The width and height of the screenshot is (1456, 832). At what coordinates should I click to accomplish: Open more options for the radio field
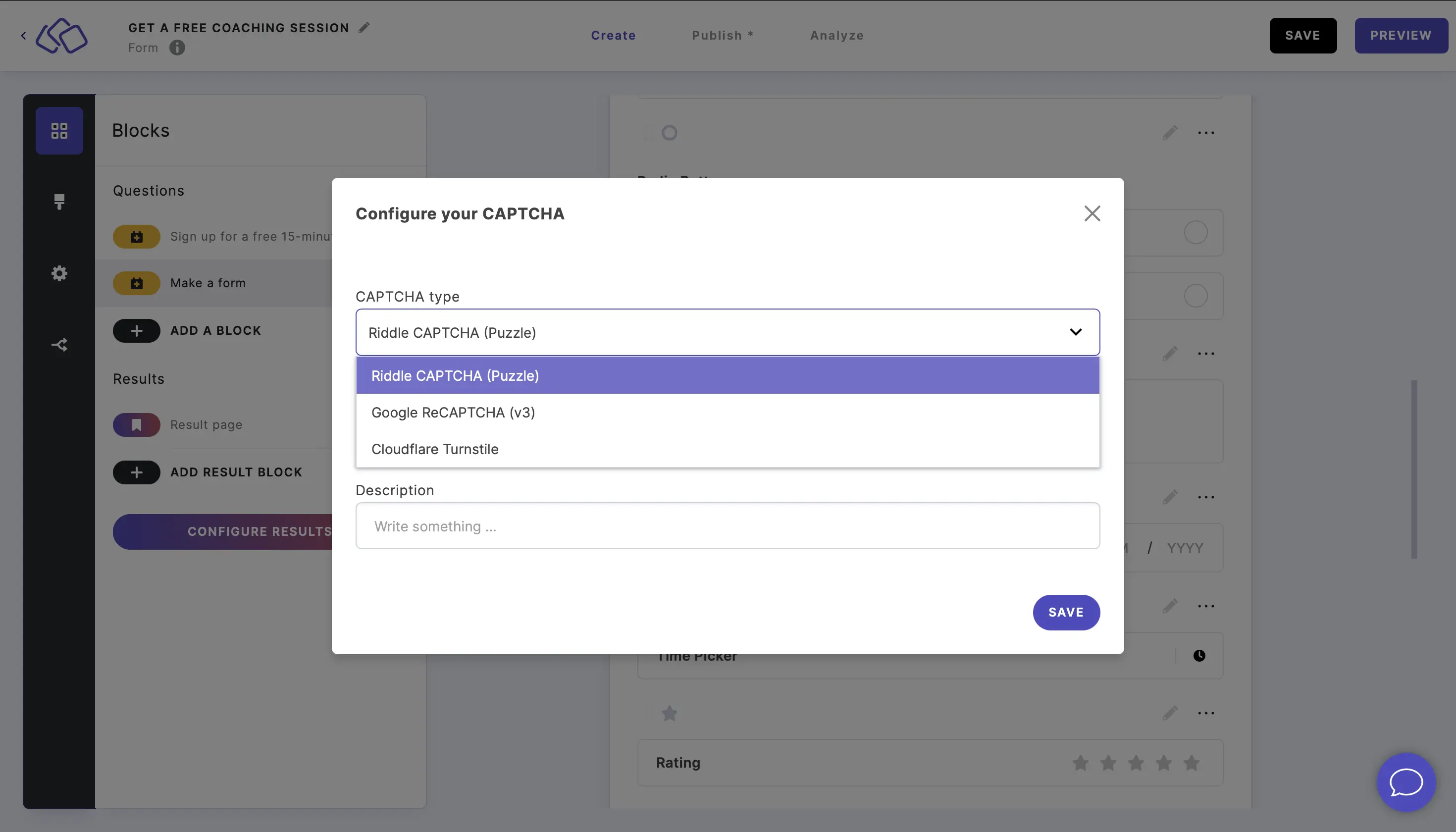pyautogui.click(x=1206, y=133)
